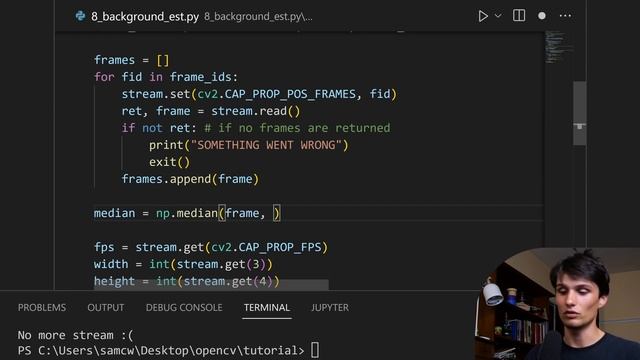Click inside np.median parentheses after frame,
Image resolution: width=640 pixels, height=360 pixels.
269,213
